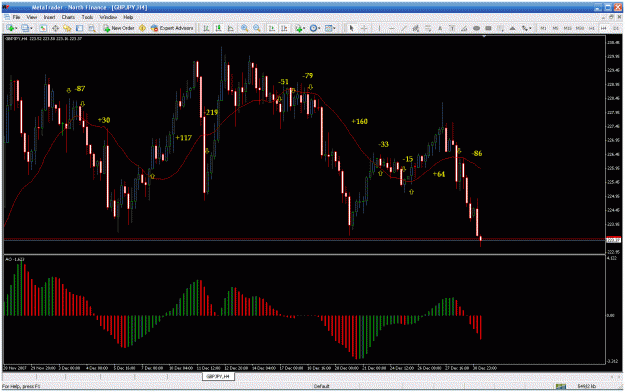Image resolution: width=625 pixels, height=392 pixels.
Task: Open the Insert menu
Action: [49, 17]
